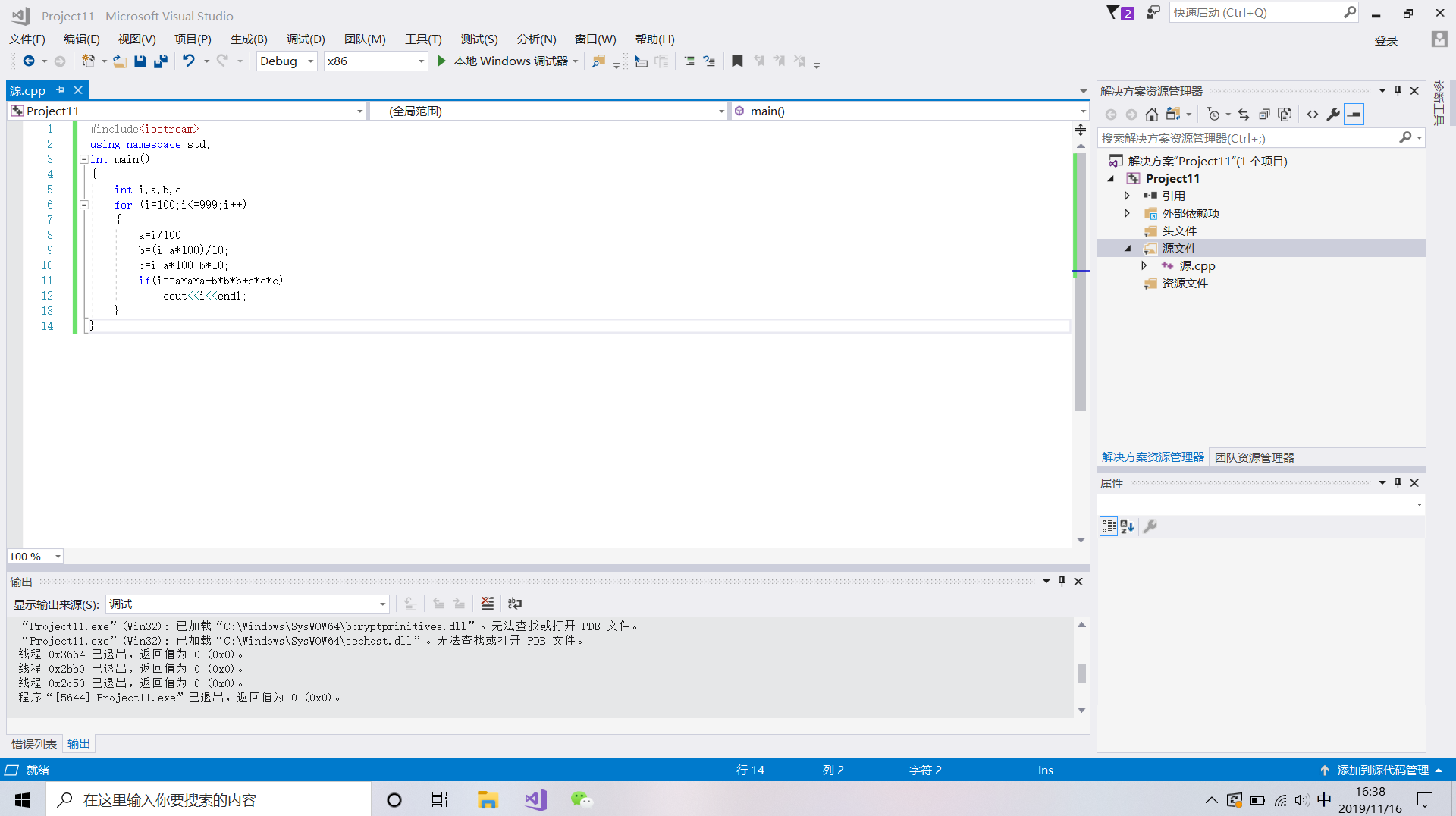Open the 工具(T) menu

click(423, 39)
